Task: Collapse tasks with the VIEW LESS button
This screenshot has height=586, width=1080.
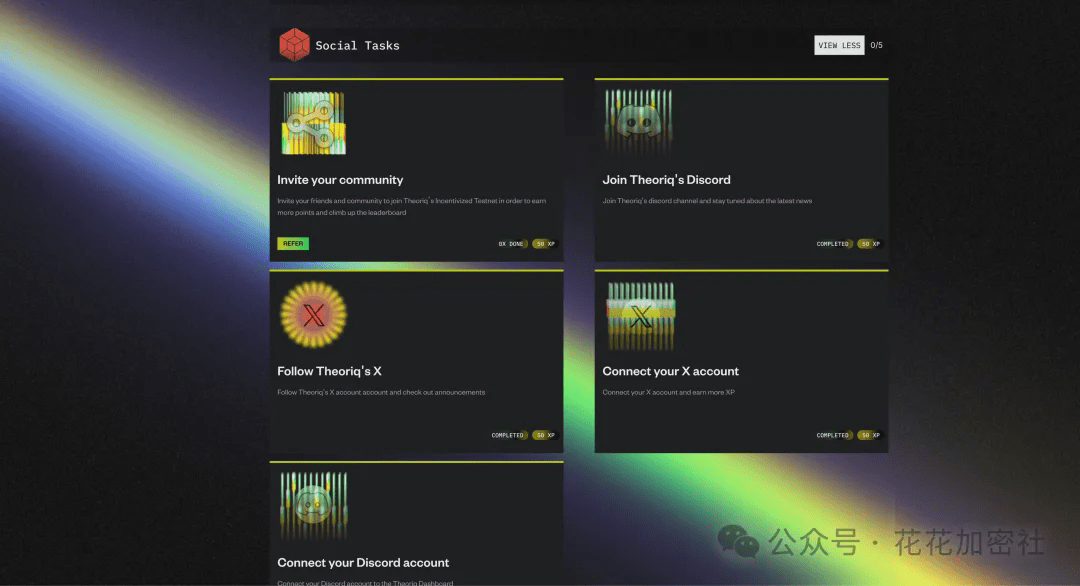Action: tap(839, 45)
